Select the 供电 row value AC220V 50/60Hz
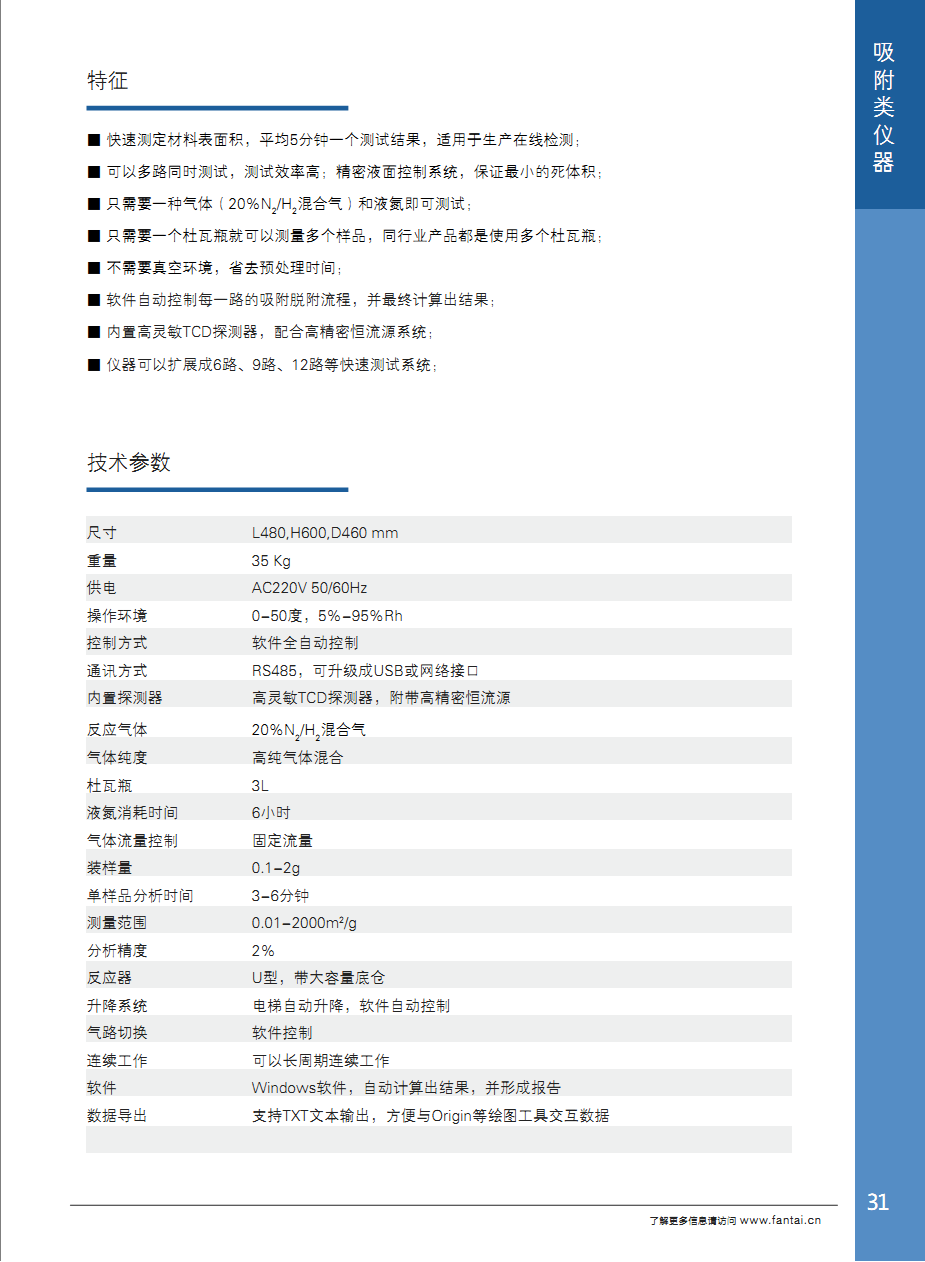This screenshot has height=1262, width=925. 309,588
